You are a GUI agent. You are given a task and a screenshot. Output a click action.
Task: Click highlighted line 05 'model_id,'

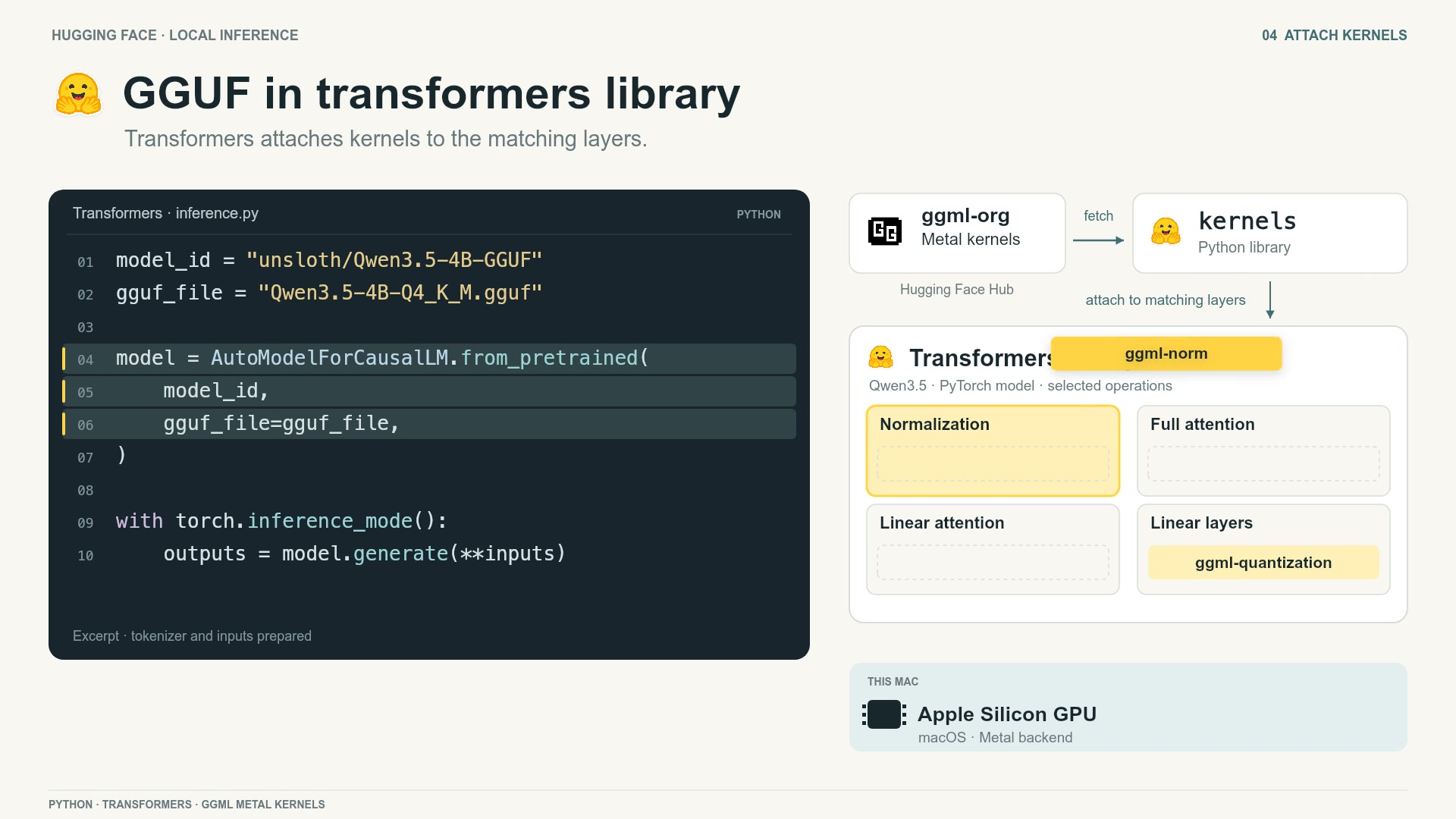pos(429,391)
